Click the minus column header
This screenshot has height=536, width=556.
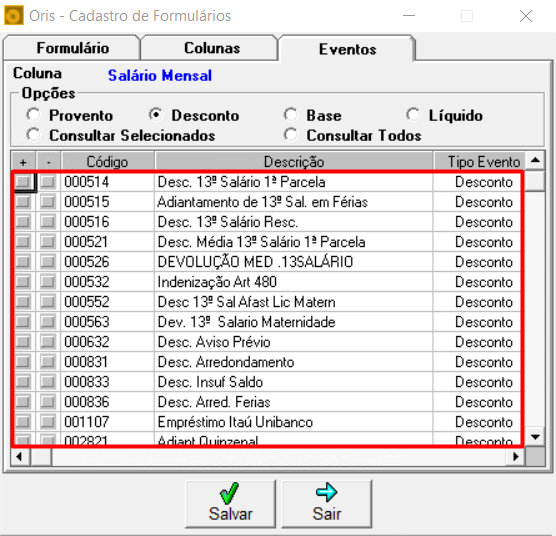[48, 162]
